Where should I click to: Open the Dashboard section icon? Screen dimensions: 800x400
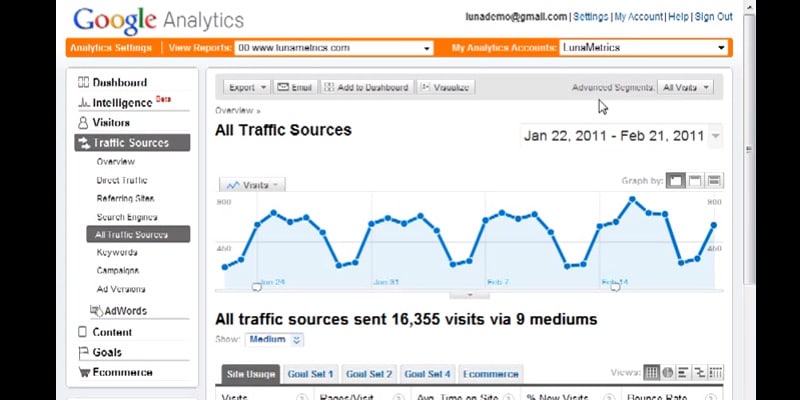tap(83, 82)
